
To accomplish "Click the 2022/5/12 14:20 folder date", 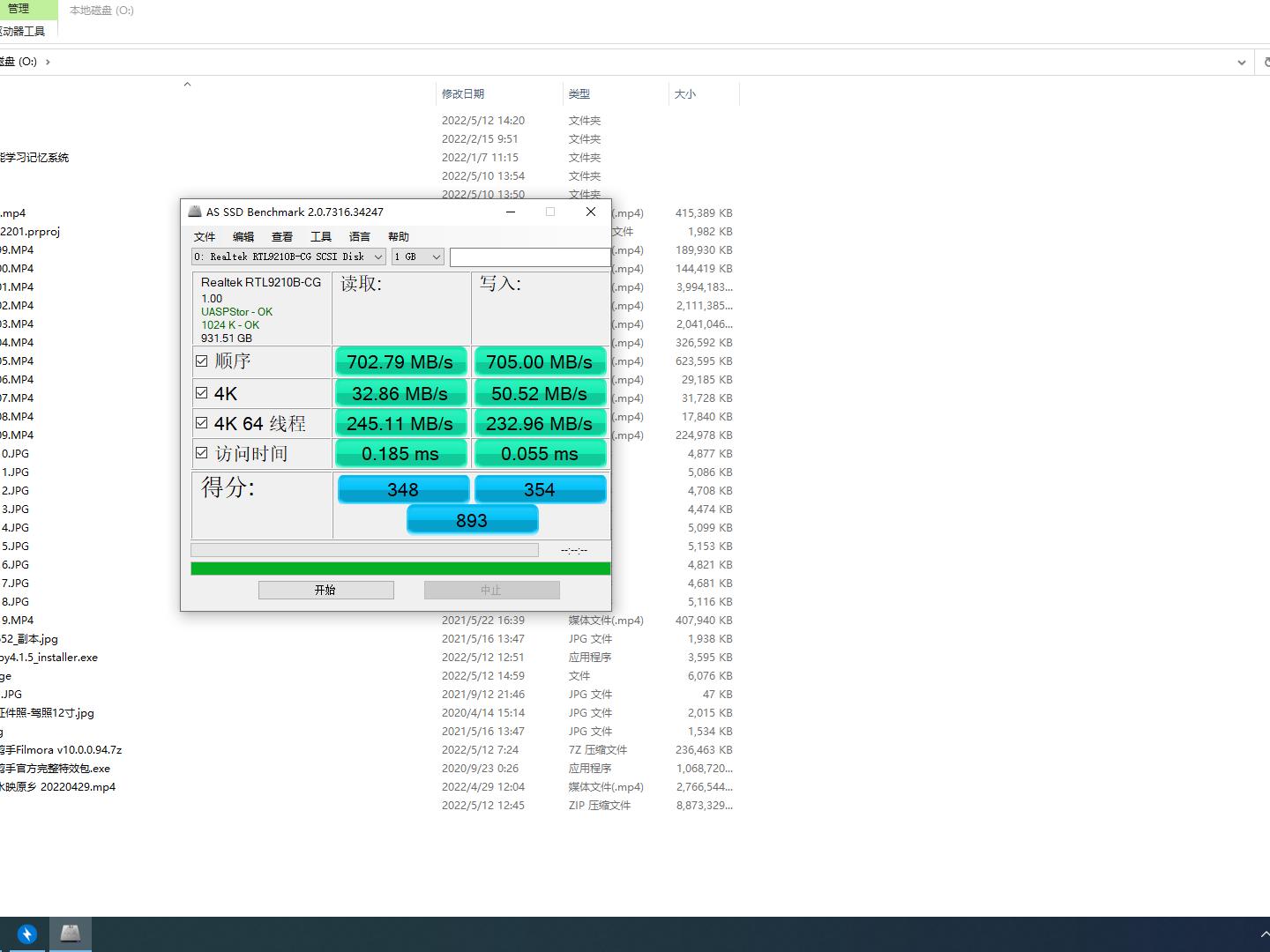I will (x=483, y=121).
